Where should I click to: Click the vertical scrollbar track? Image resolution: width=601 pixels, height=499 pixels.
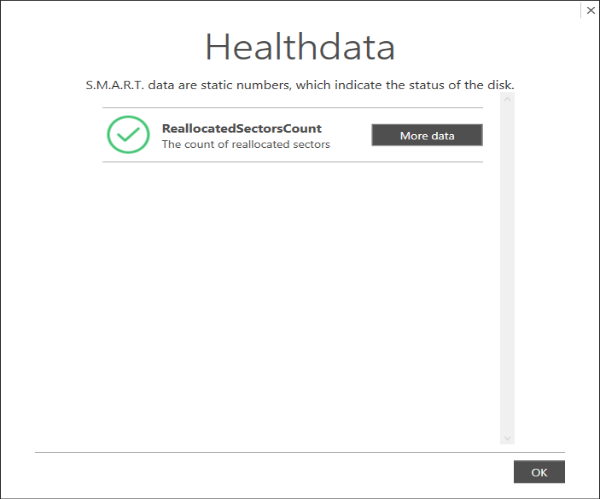pos(507,268)
